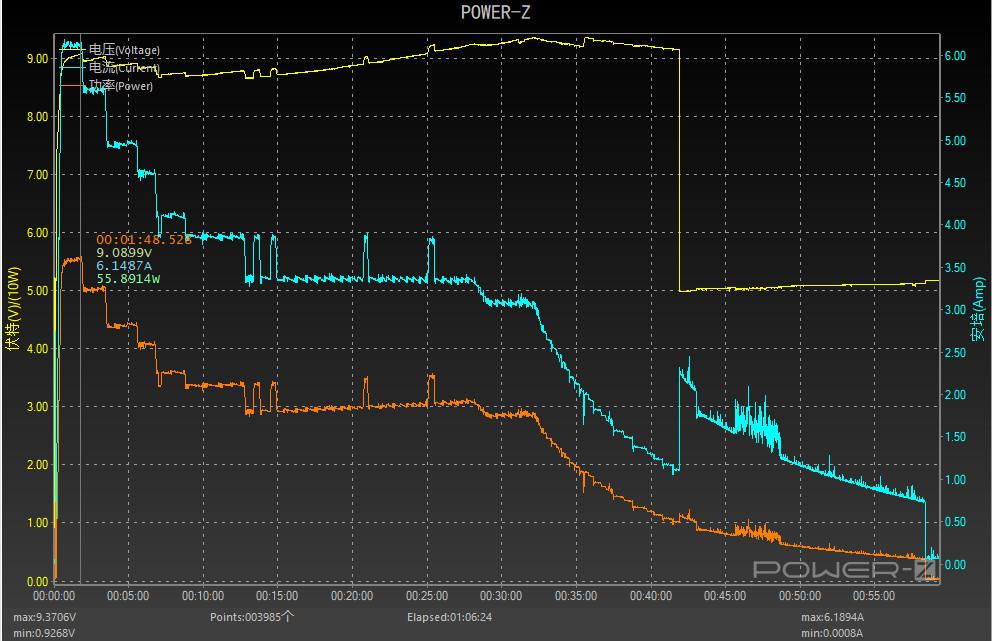The image size is (992, 641).
Task: Click the max:9.3706V status value
Action: pyautogui.click(x=44, y=617)
